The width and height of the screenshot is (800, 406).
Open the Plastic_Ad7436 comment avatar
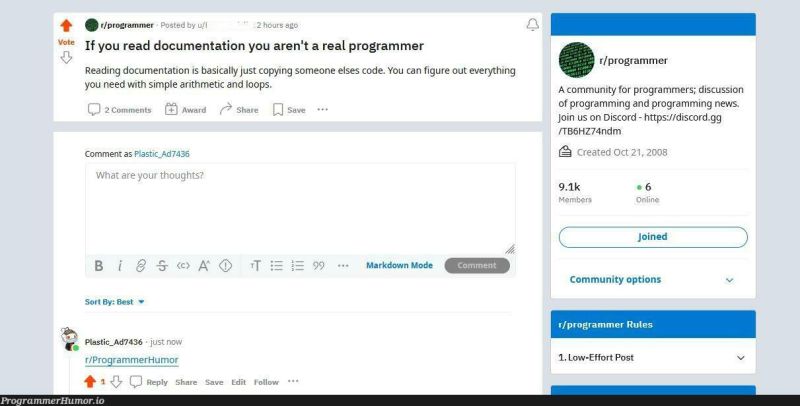click(x=69, y=339)
